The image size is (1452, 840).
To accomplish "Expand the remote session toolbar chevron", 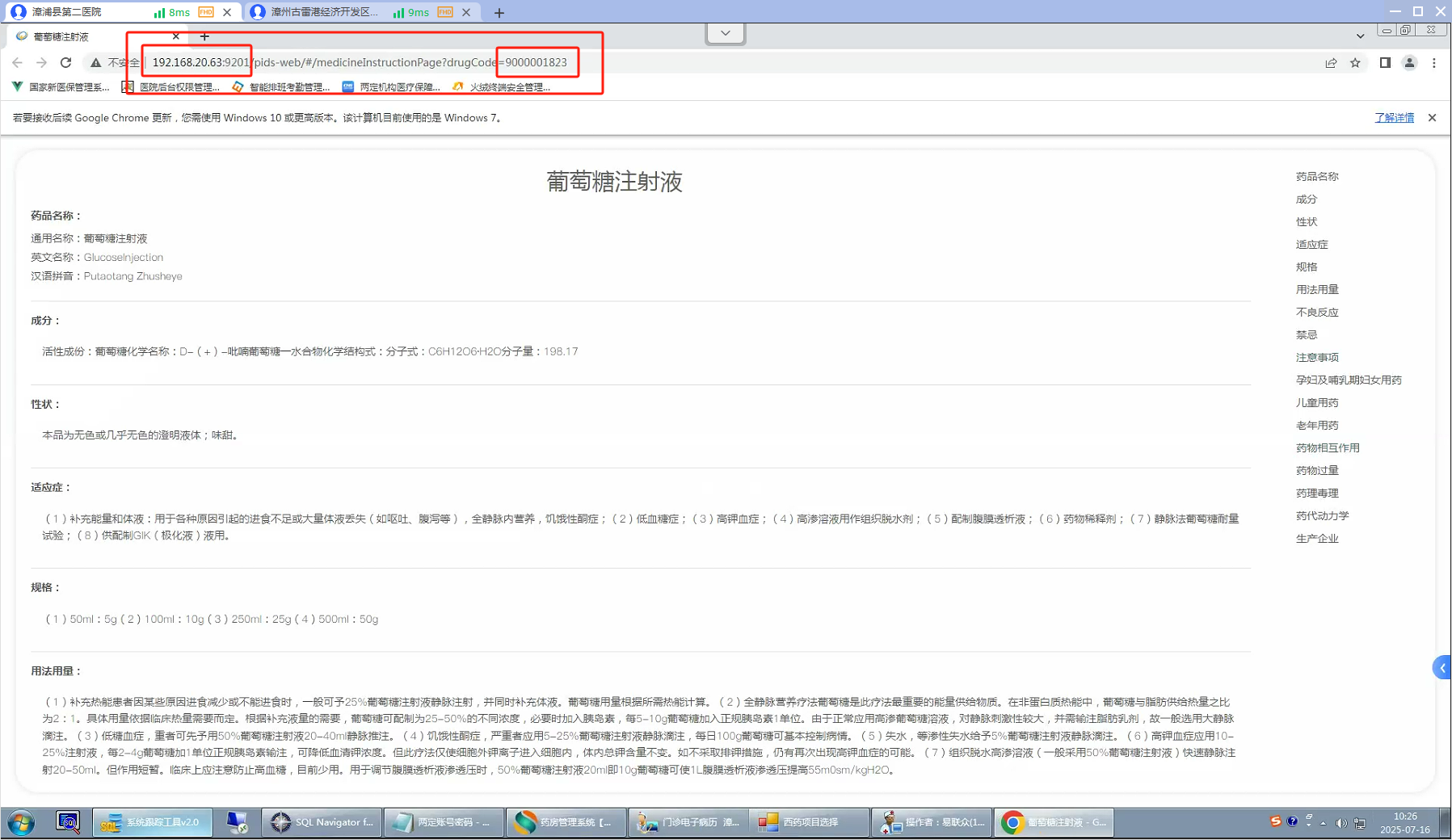I will click(x=725, y=33).
